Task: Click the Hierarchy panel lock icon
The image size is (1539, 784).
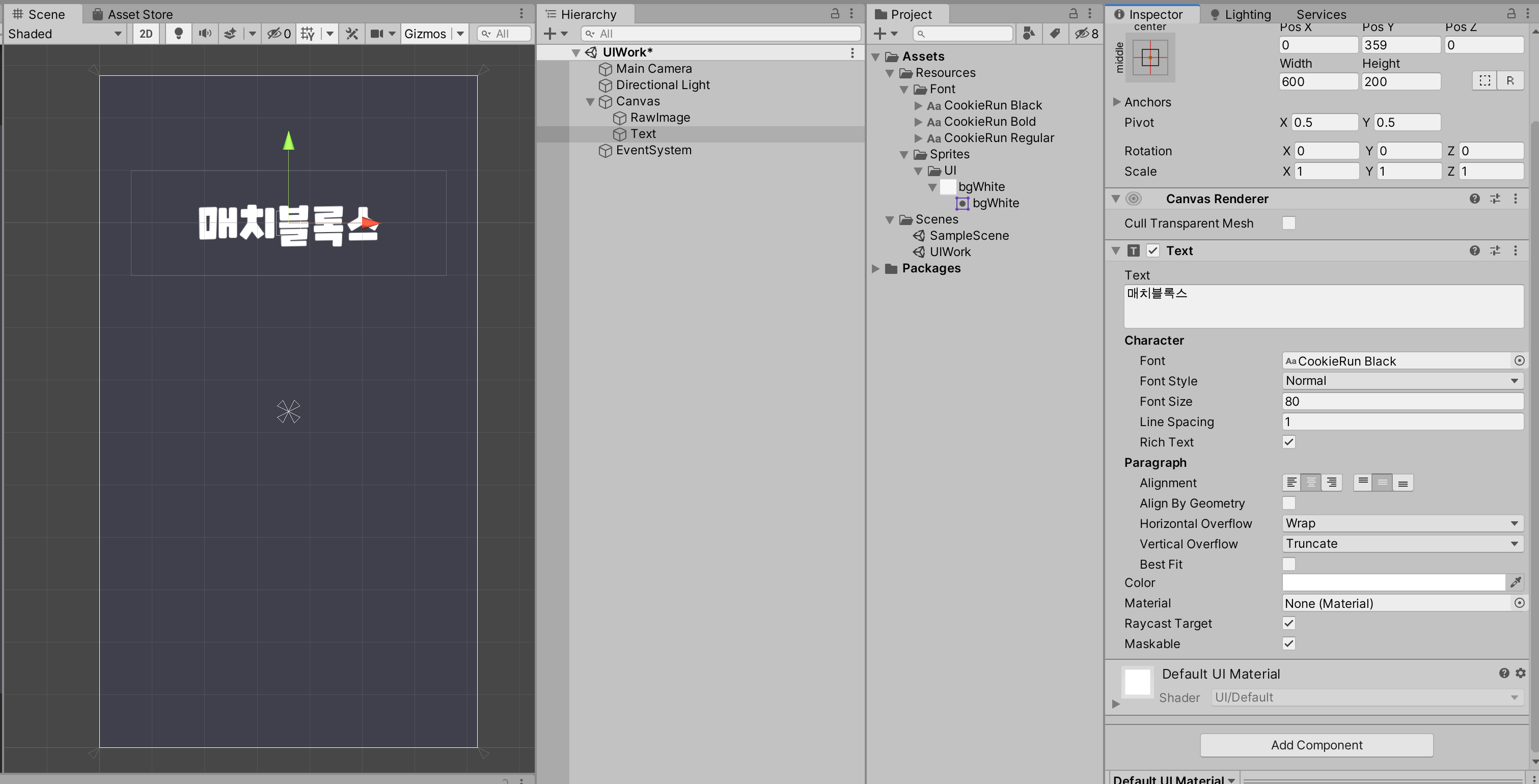Action: coord(835,14)
